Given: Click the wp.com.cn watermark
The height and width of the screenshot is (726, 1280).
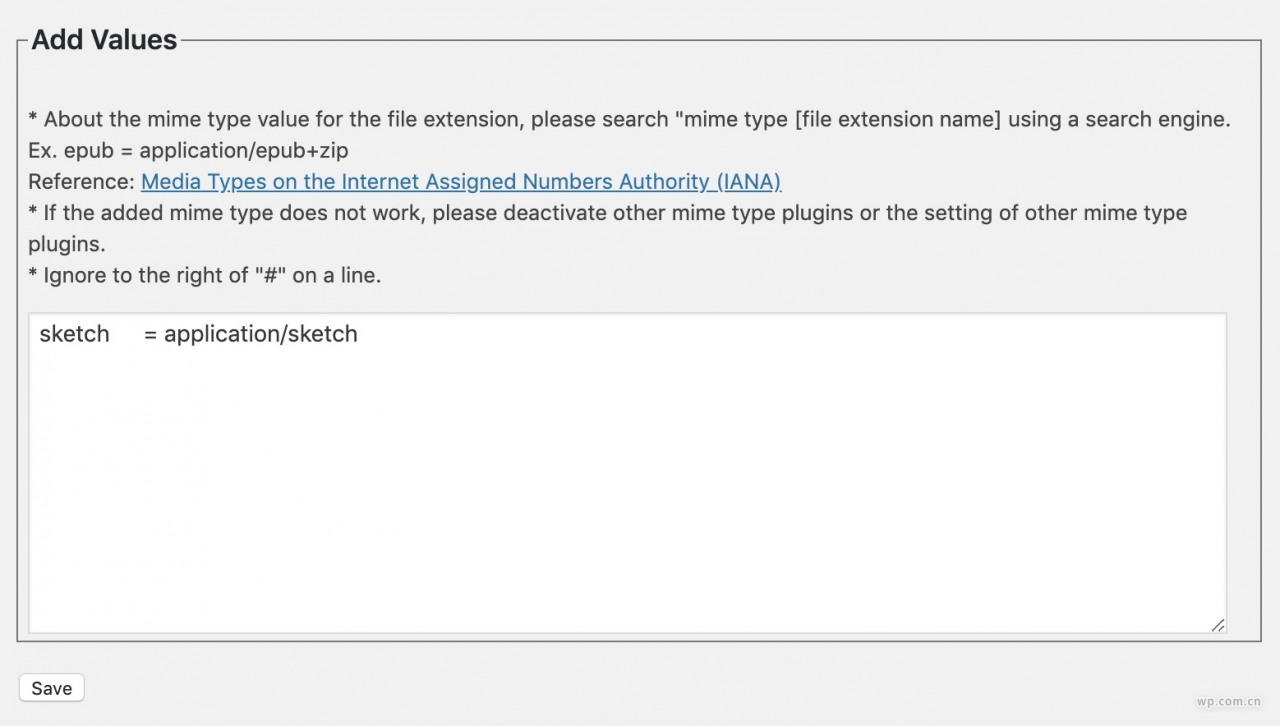Looking at the screenshot, I should pos(1228,700).
